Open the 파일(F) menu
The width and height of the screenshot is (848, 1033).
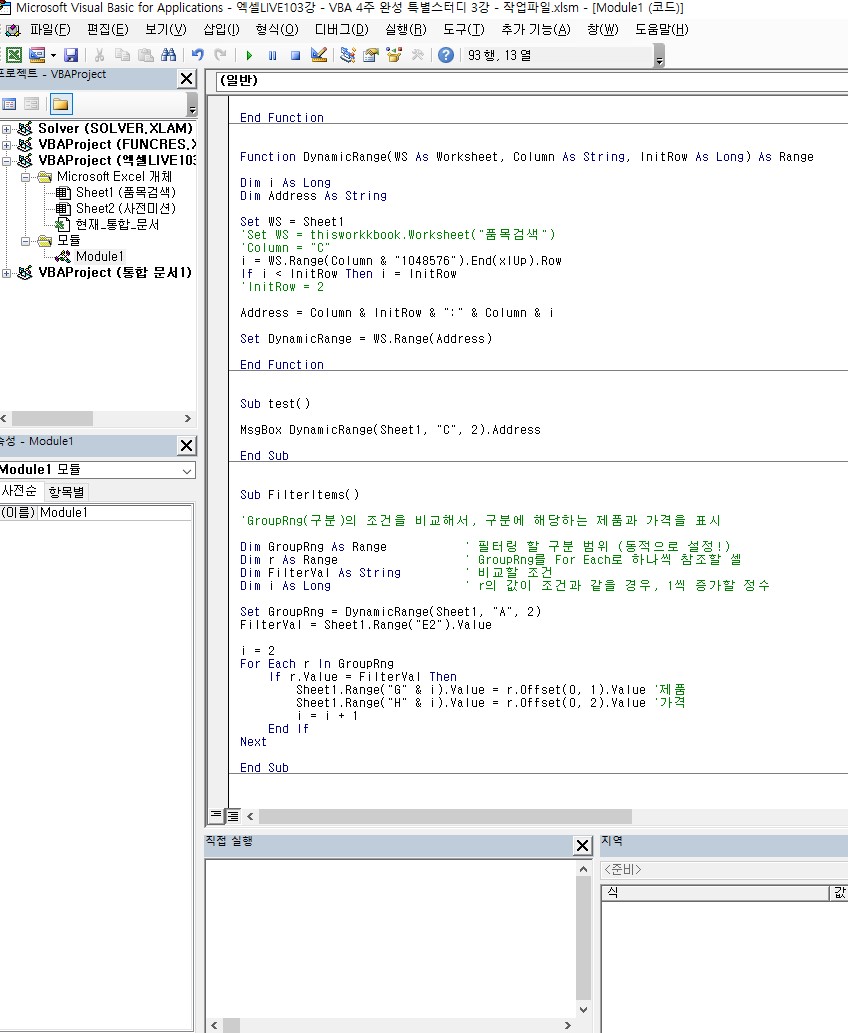[50, 30]
